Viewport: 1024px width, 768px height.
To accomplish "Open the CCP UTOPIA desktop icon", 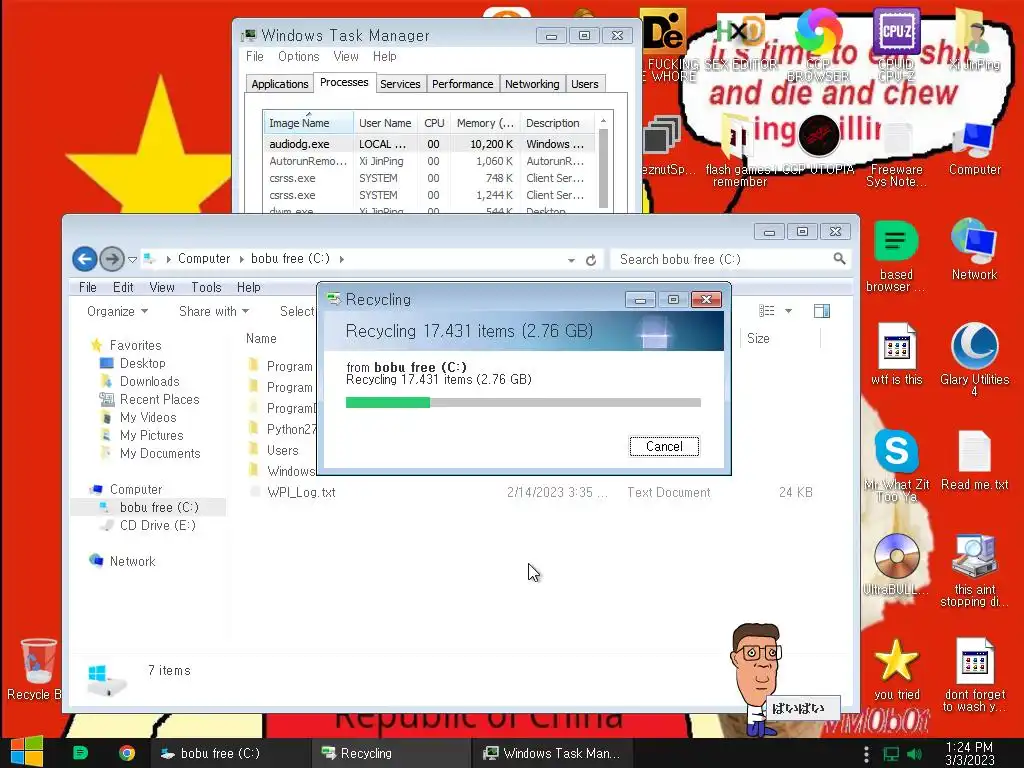I will (818, 145).
